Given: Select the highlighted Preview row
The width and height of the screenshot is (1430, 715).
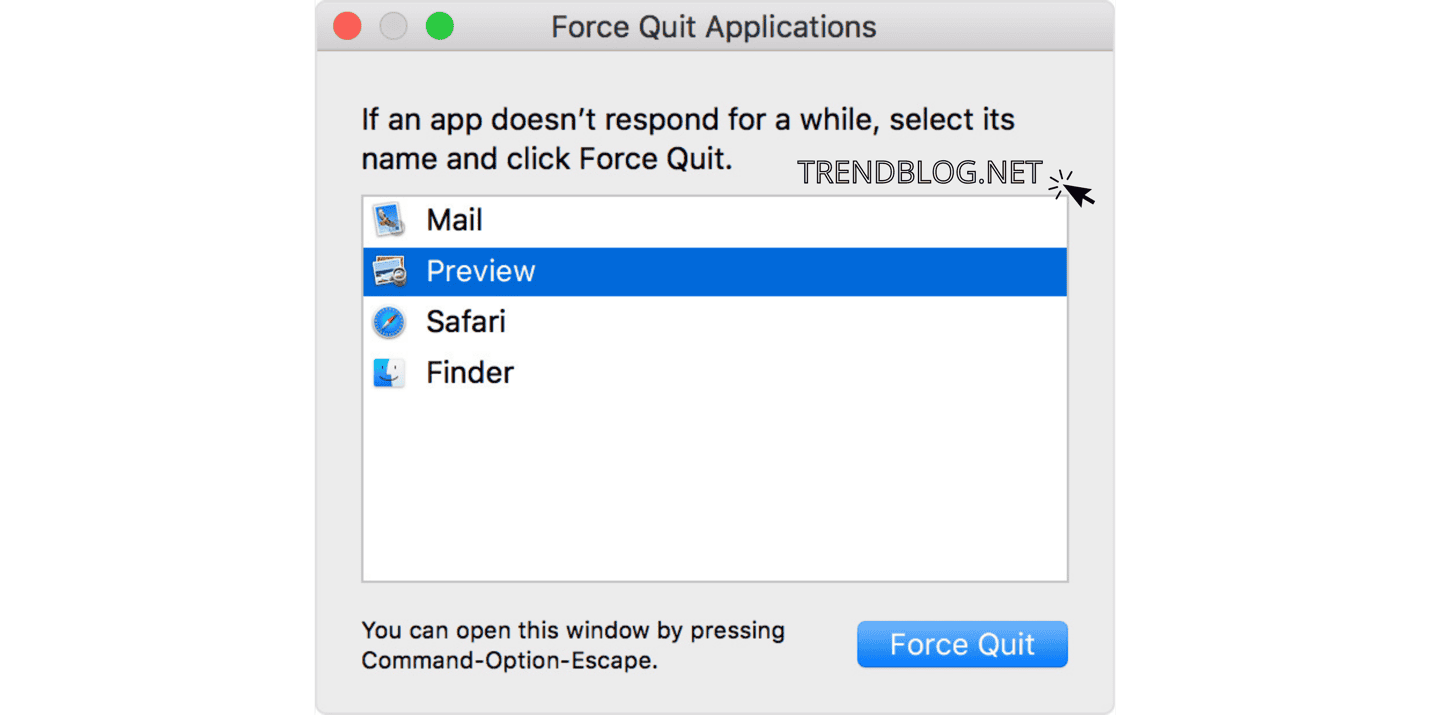Looking at the screenshot, I should tap(715, 272).
